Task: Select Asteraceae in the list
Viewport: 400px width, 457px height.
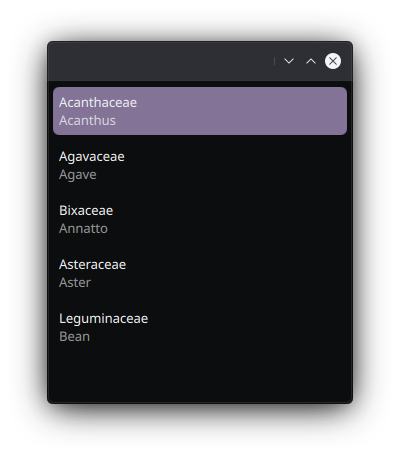Action: [x=200, y=273]
